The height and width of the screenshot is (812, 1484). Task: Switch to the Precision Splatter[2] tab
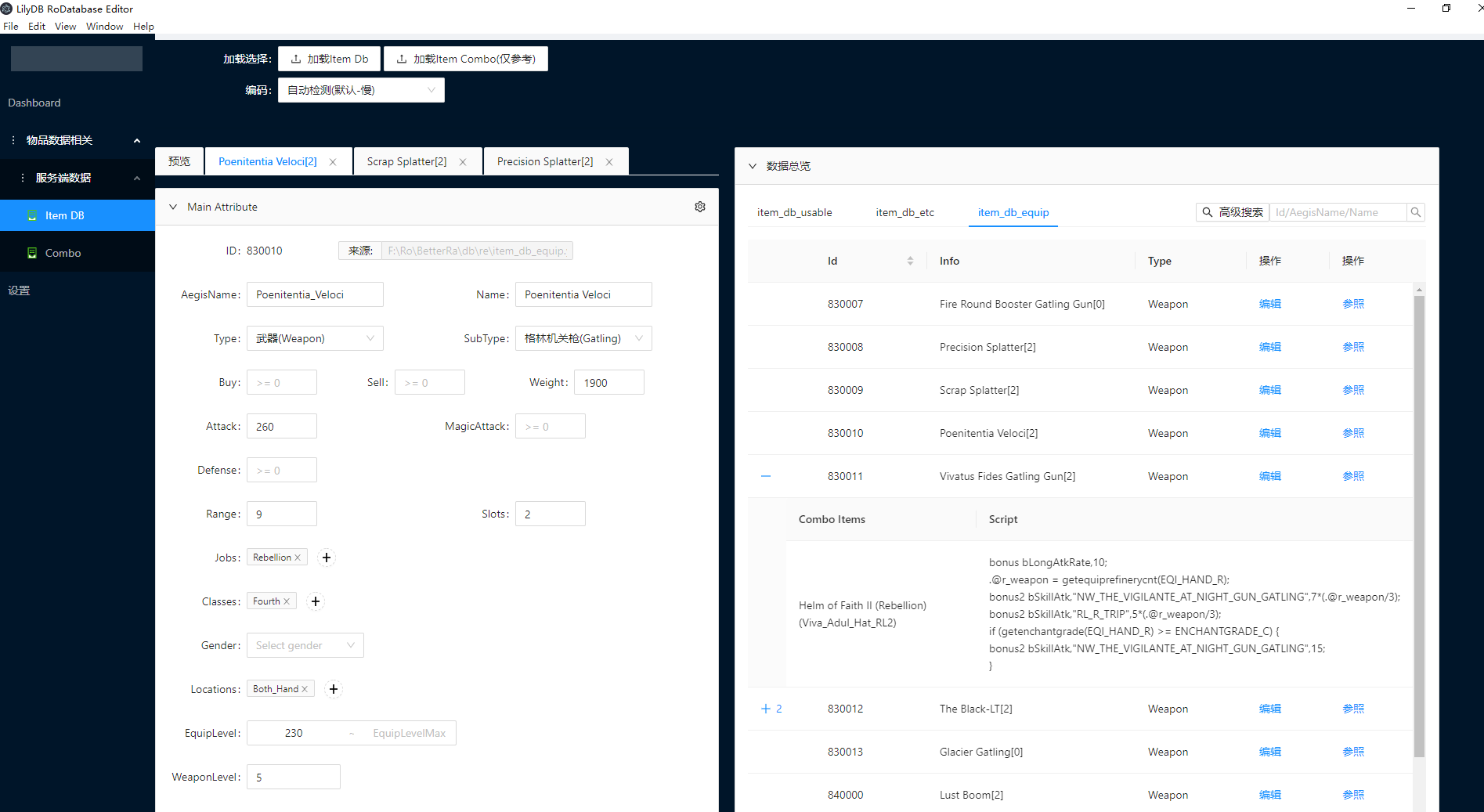point(545,161)
